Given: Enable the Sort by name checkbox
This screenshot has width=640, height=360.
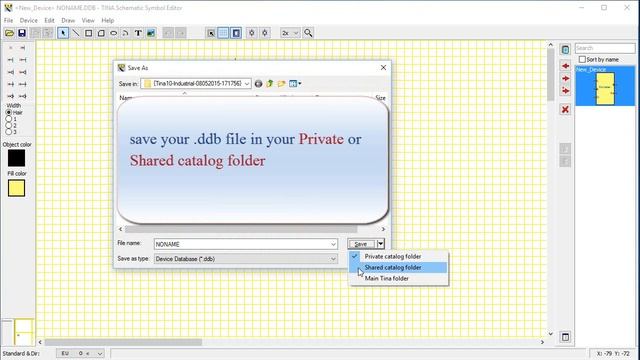Looking at the screenshot, I should click(582, 60).
